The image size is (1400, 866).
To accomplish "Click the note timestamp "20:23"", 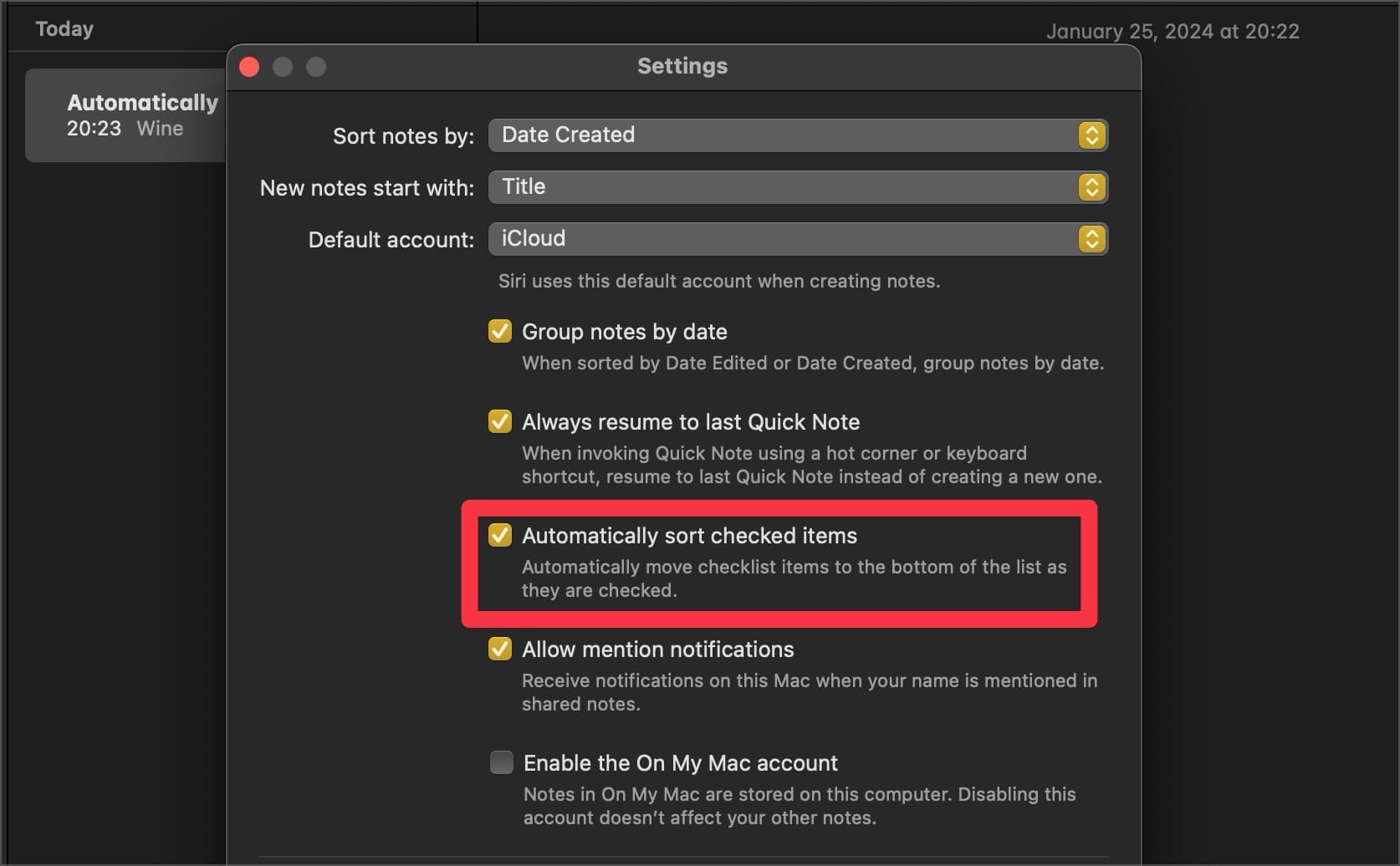I will (93, 129).
